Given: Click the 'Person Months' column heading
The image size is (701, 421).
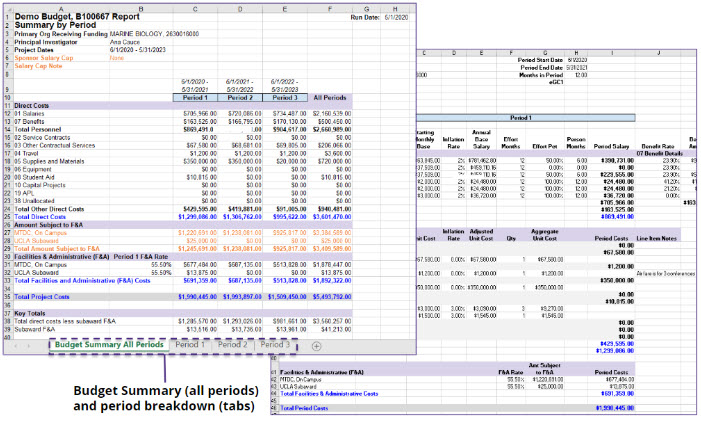Looking at the screenshot, I should (576, 143).
